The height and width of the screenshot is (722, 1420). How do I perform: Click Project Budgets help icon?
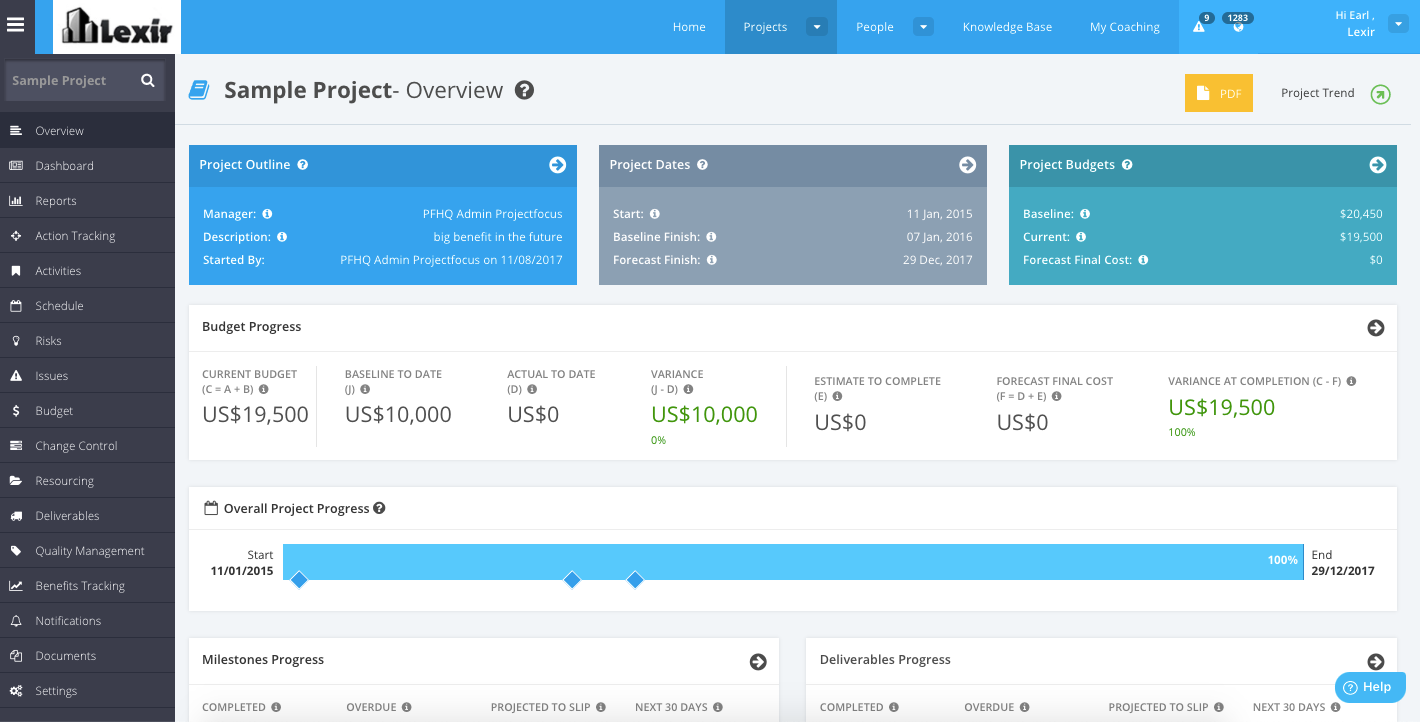coord(1127,165)
